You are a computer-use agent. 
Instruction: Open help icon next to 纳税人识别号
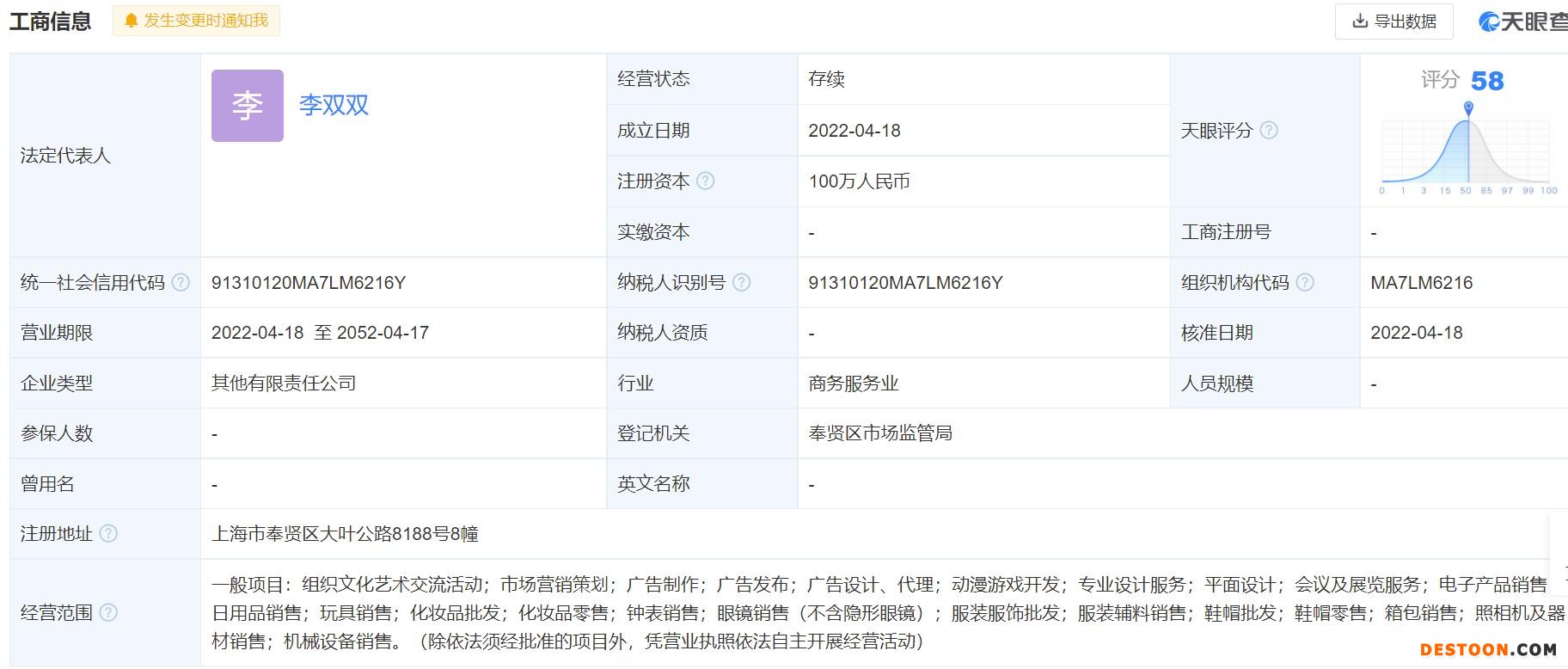[x=741, y=283]
